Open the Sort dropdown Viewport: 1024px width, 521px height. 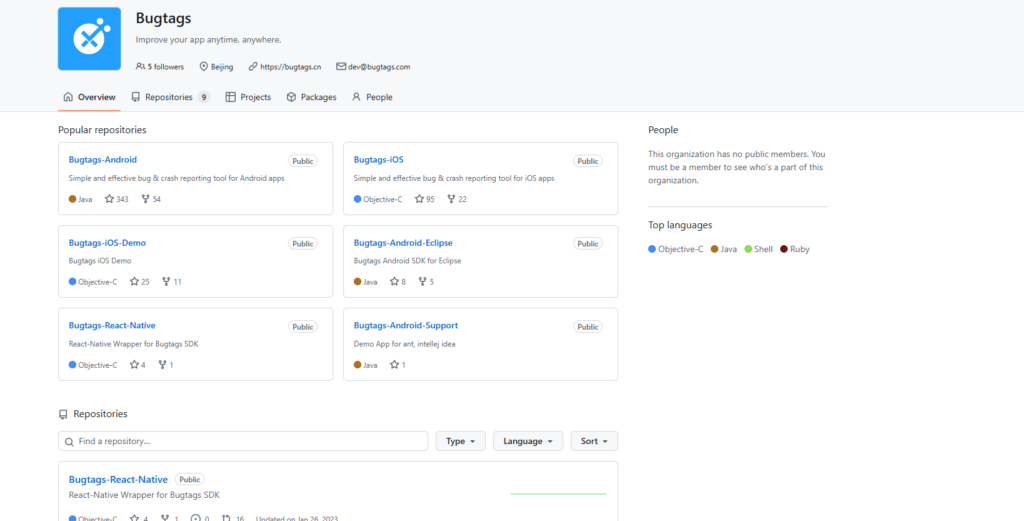594,441
